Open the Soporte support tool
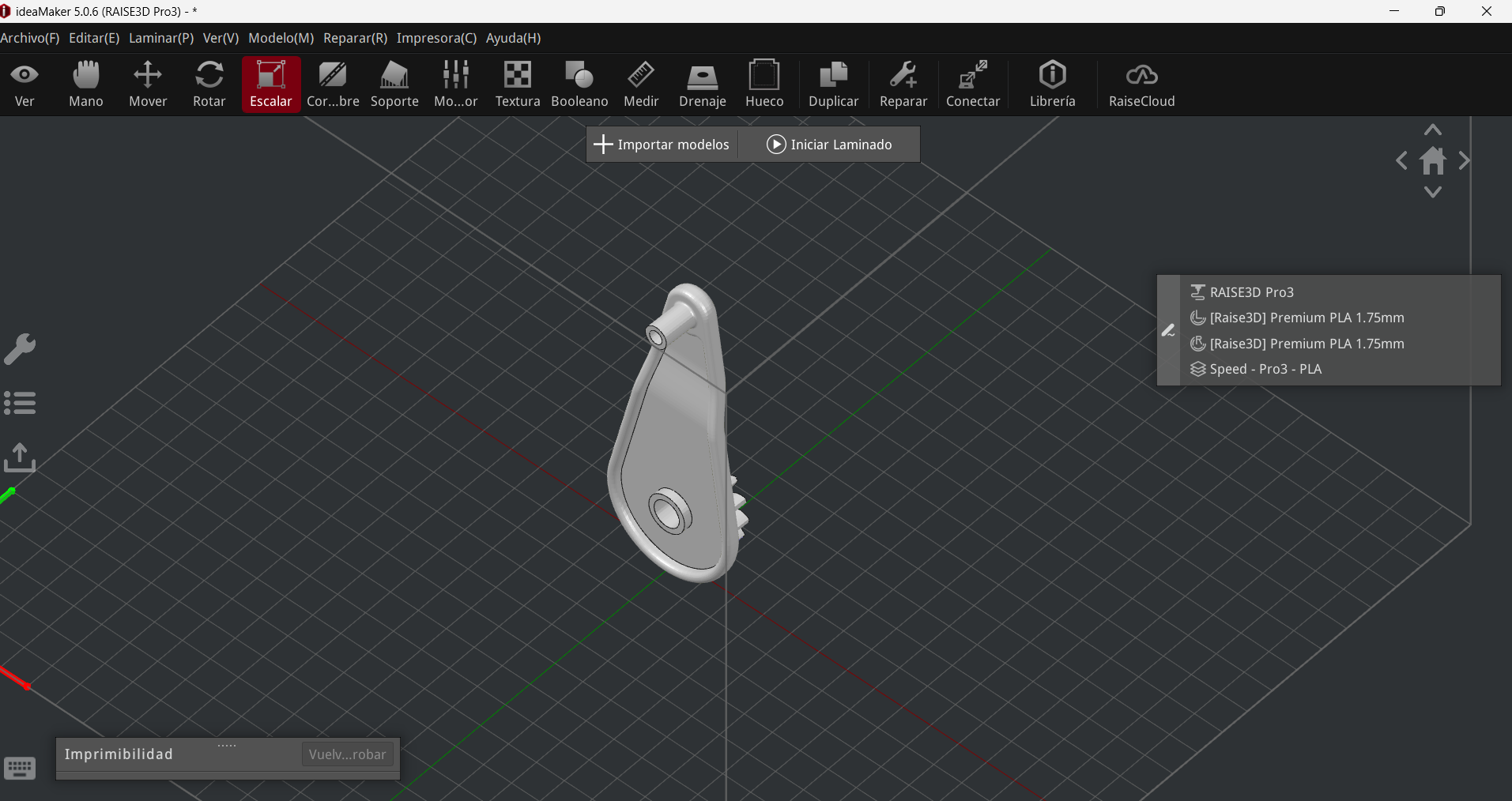This screenshot has height=801, width=1512. [394, 85]
